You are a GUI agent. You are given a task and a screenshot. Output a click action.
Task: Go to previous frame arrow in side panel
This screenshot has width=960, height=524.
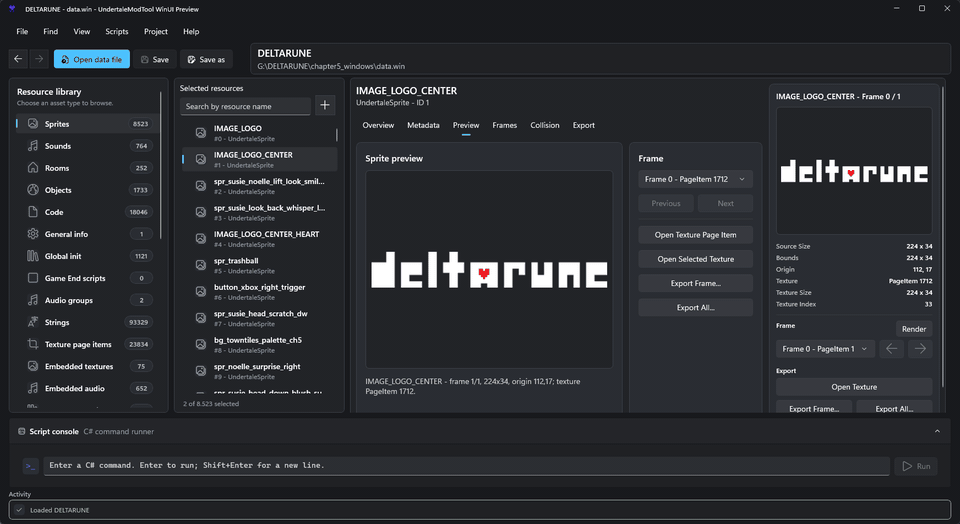pyautogui.click(x=891, y=349)
